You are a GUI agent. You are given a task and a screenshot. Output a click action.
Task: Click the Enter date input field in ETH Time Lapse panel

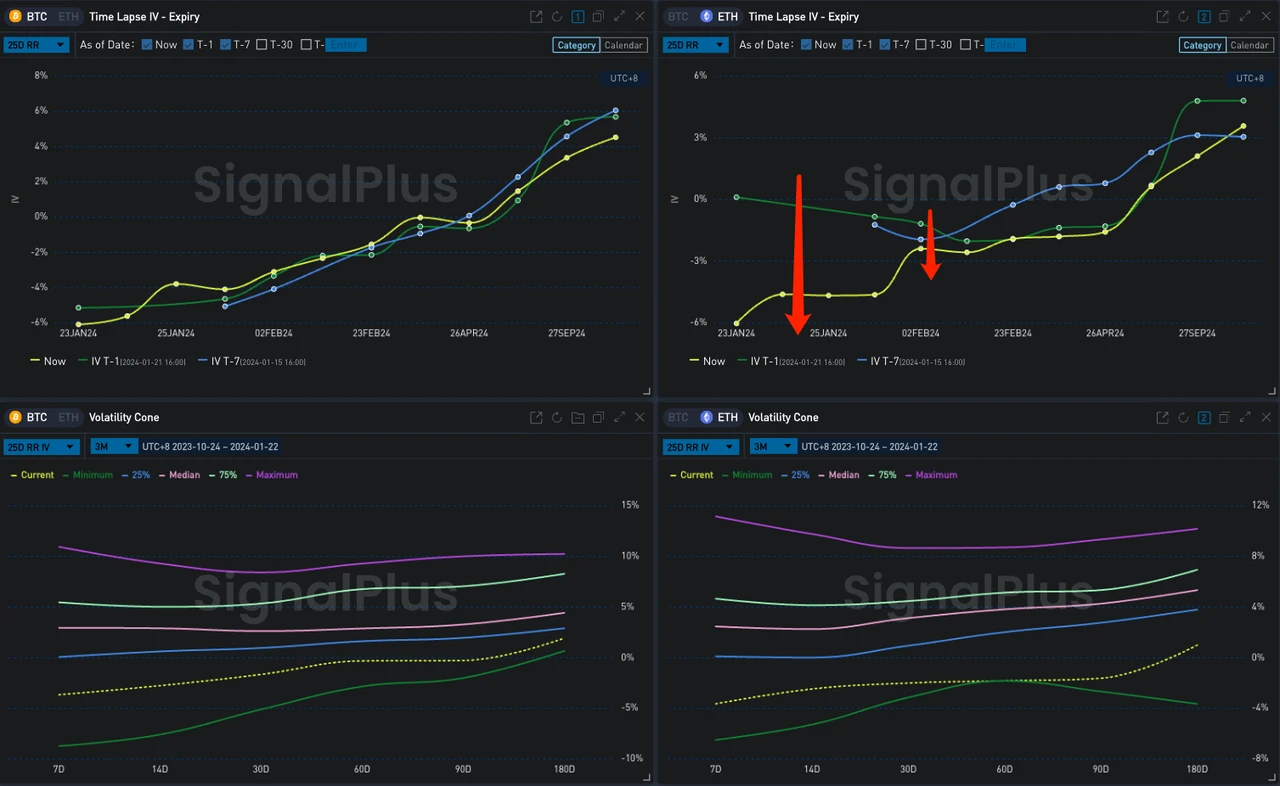point(1005,44)
